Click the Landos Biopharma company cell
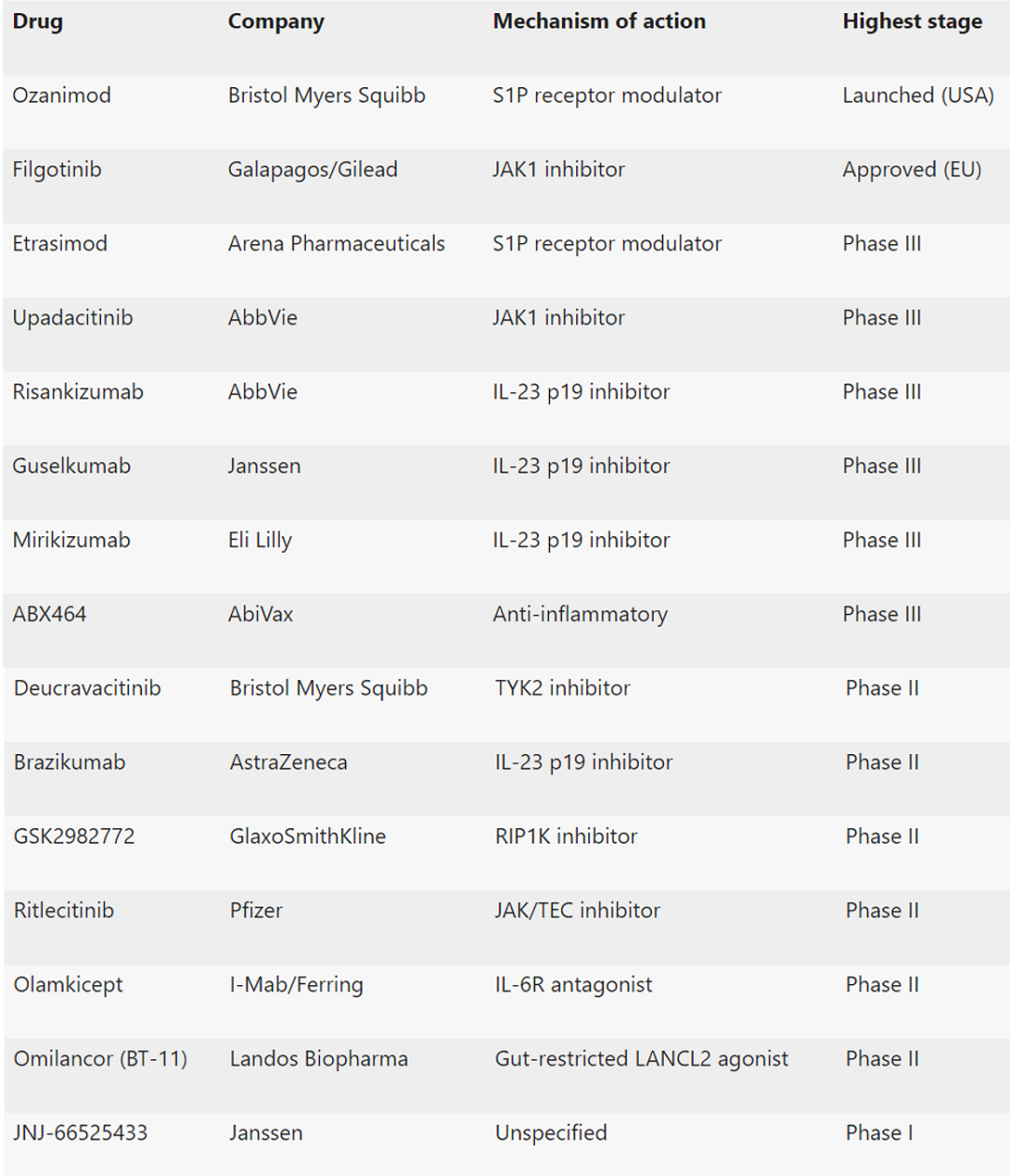This screenshot has width=1010, height=1176. click(319, 1059)
